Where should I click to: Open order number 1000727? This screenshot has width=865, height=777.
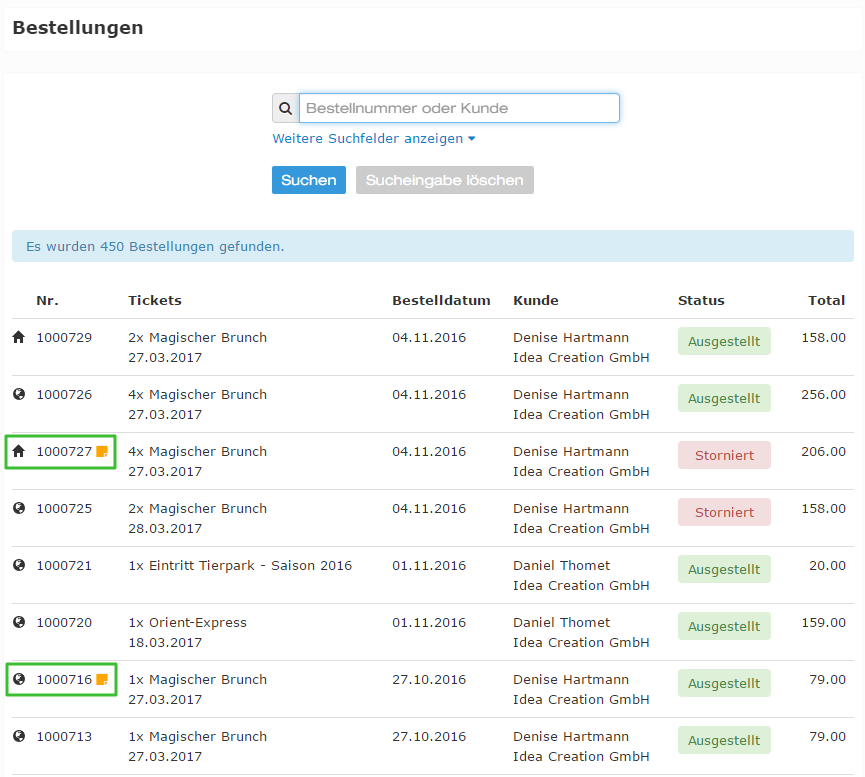64,451
